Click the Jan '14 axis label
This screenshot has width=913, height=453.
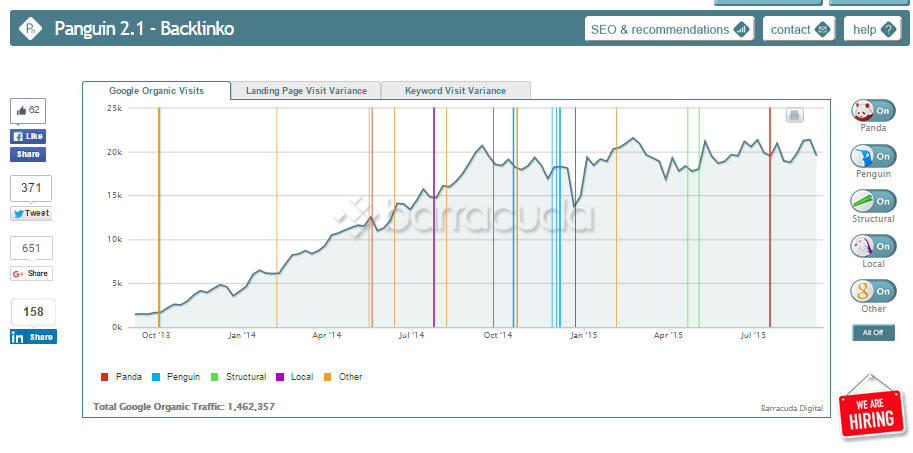pyautogui.click(x=242, y=336)
